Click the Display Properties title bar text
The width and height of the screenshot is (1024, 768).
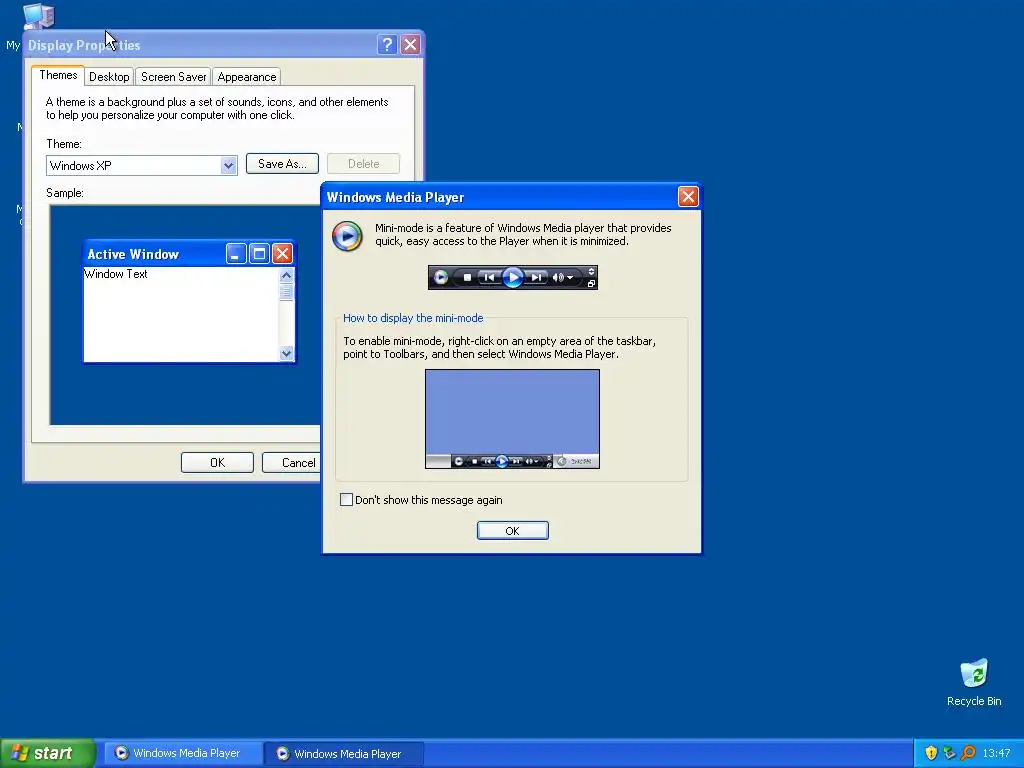[x=84, y=45]
